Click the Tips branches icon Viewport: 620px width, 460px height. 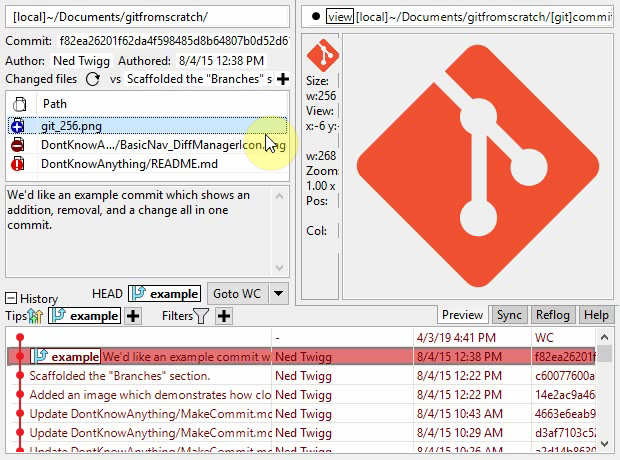tap(35, 316)
